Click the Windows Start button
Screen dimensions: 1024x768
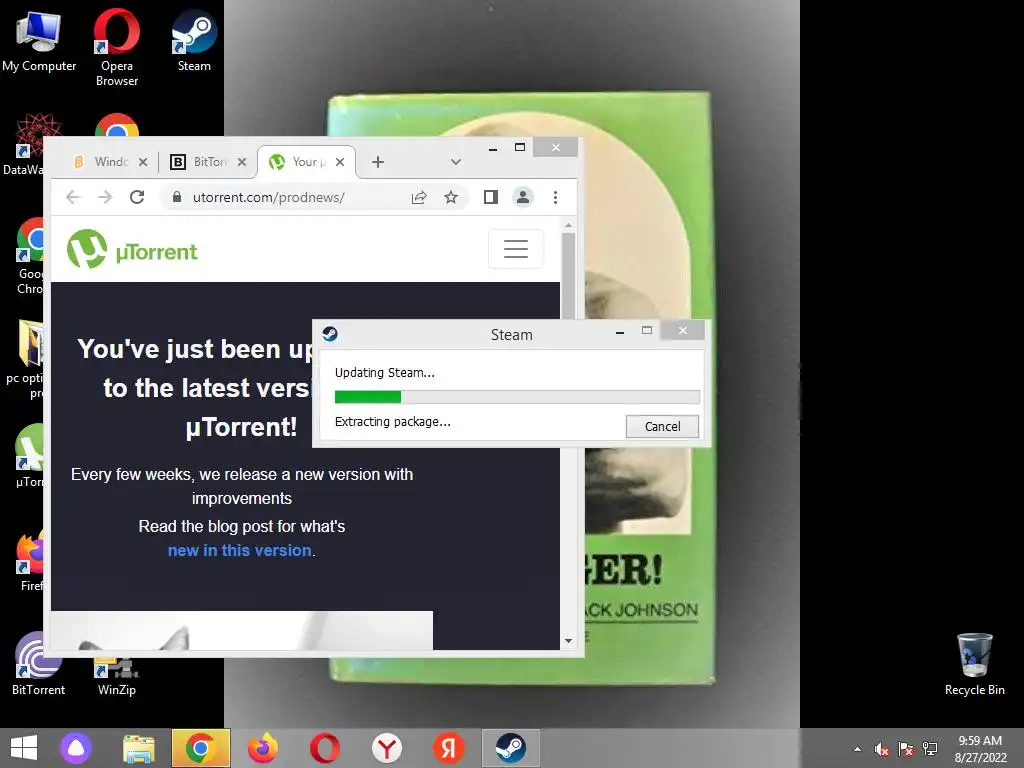click(x=24, y=748)
